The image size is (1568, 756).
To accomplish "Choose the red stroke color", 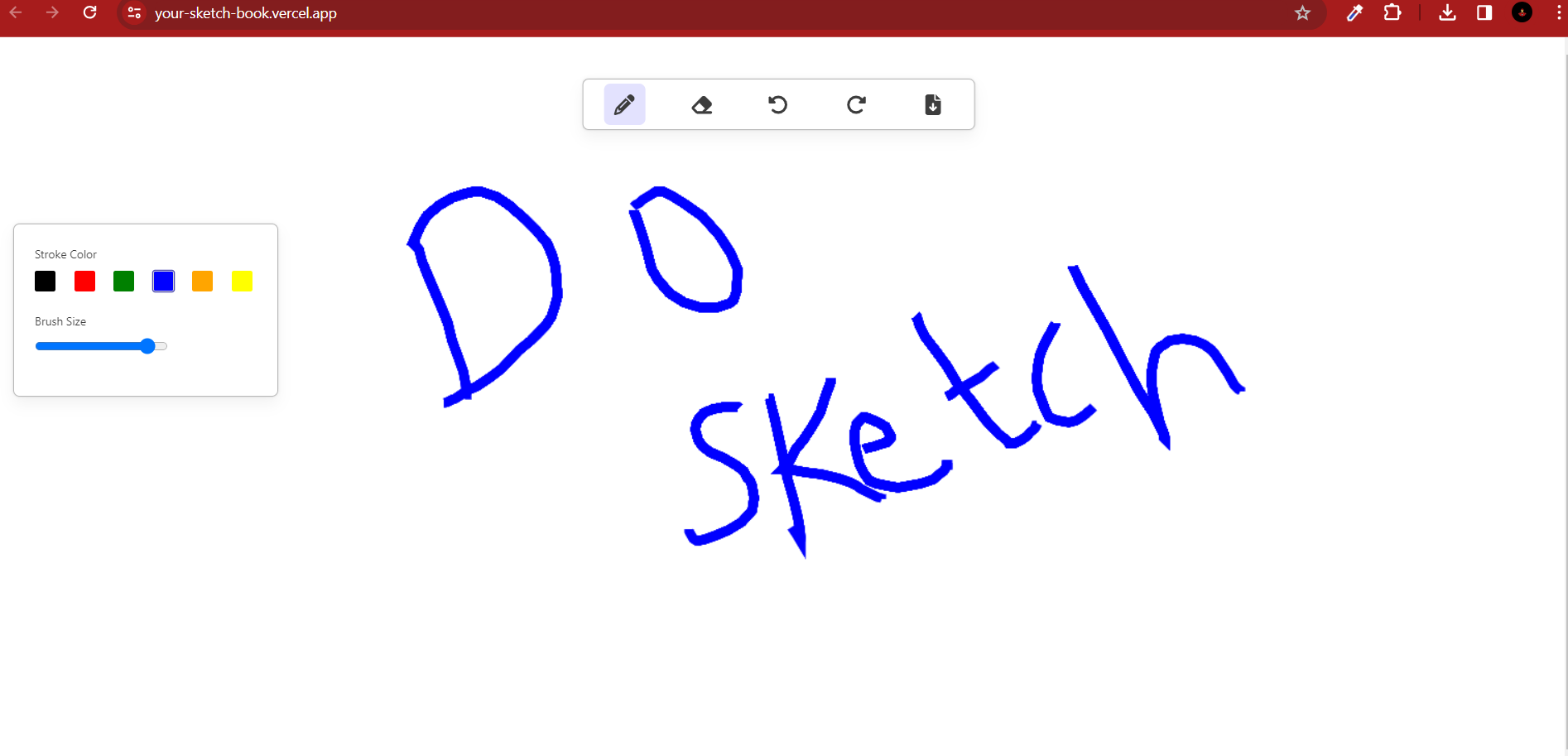I will pyautogui.click(x=84, y=282).
